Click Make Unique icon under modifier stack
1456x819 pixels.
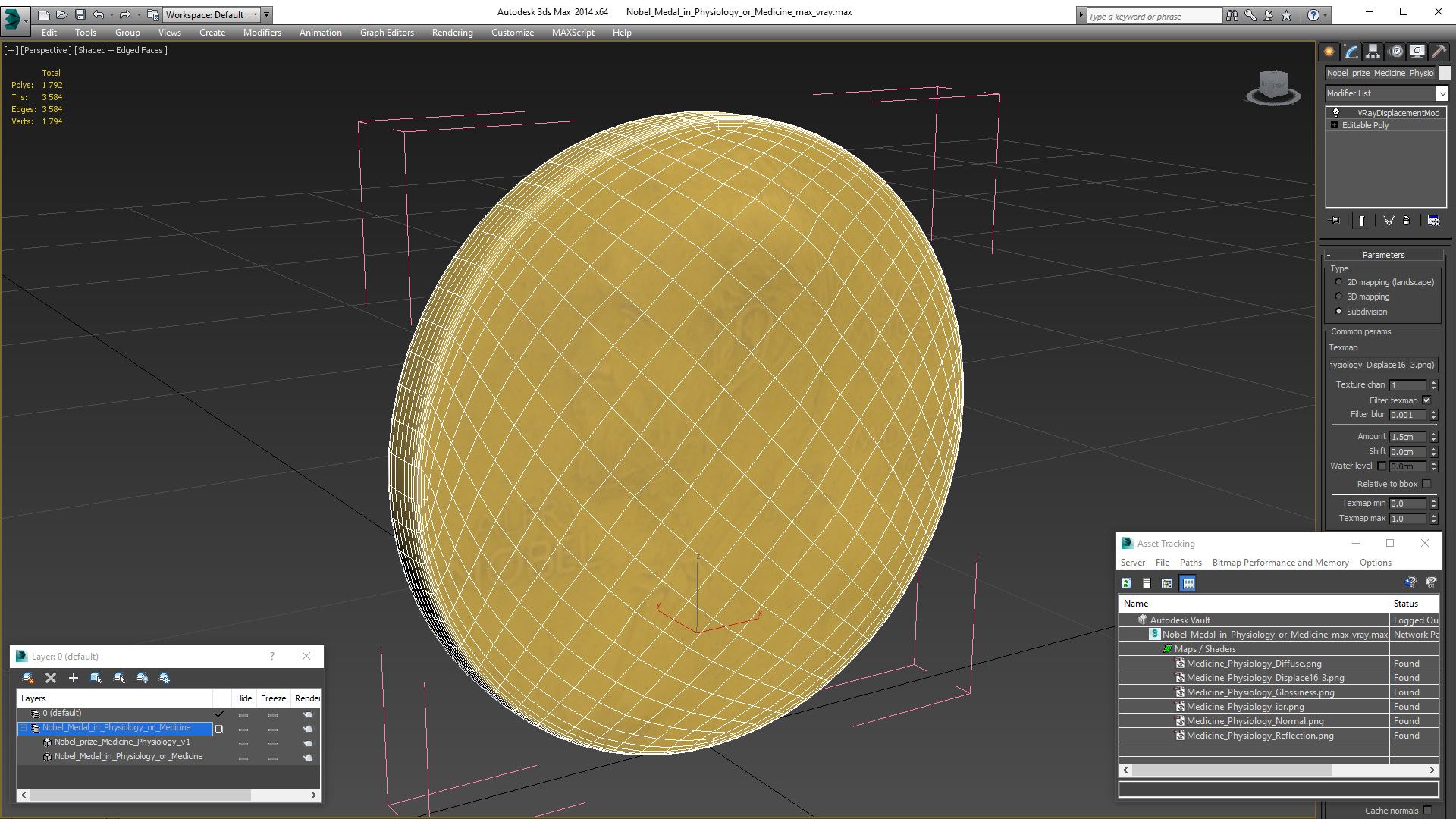1389,221
